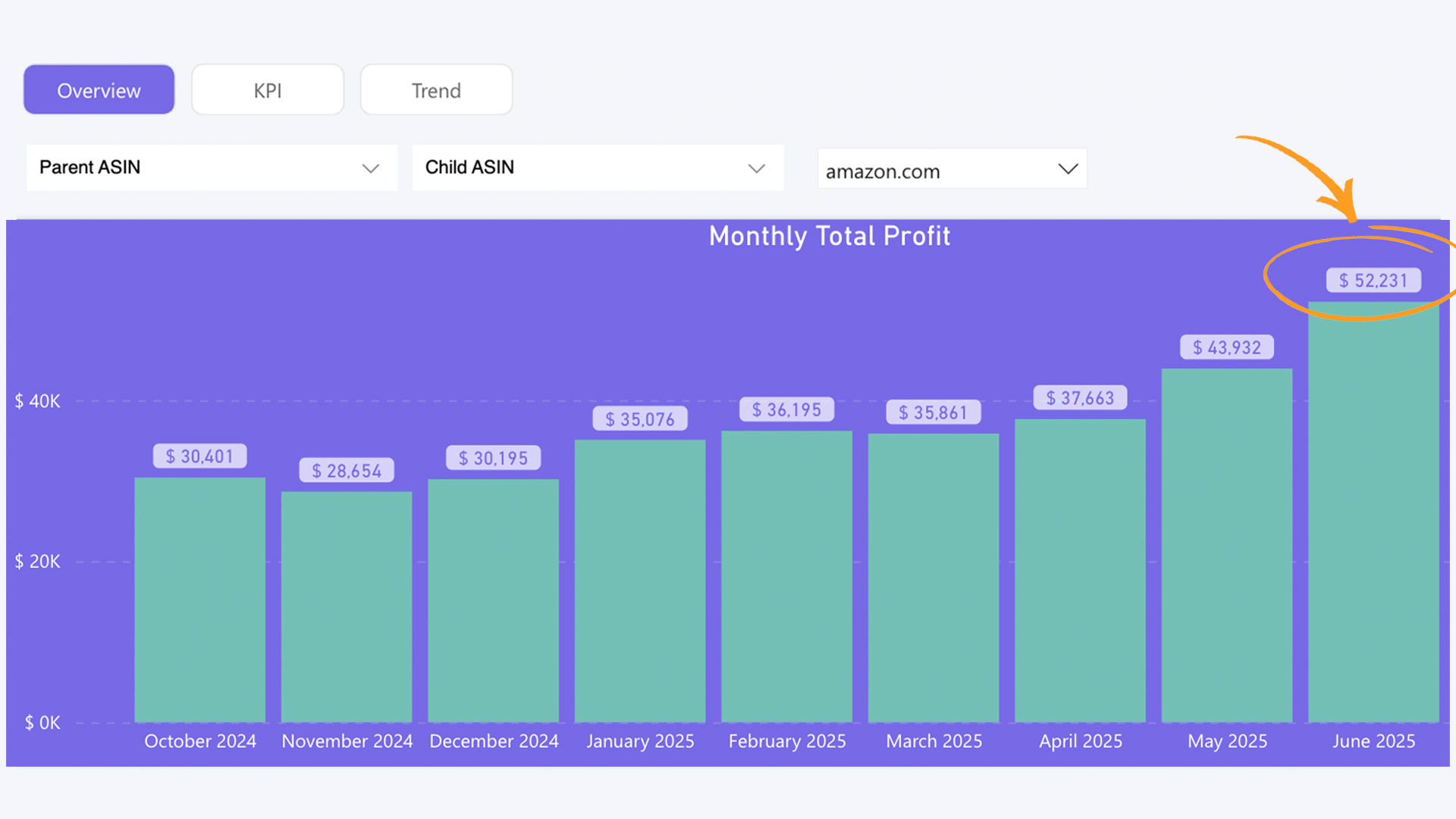1456x819 pixels.
Task: Click the $40K axis gridline label
Action: point(37,401)
